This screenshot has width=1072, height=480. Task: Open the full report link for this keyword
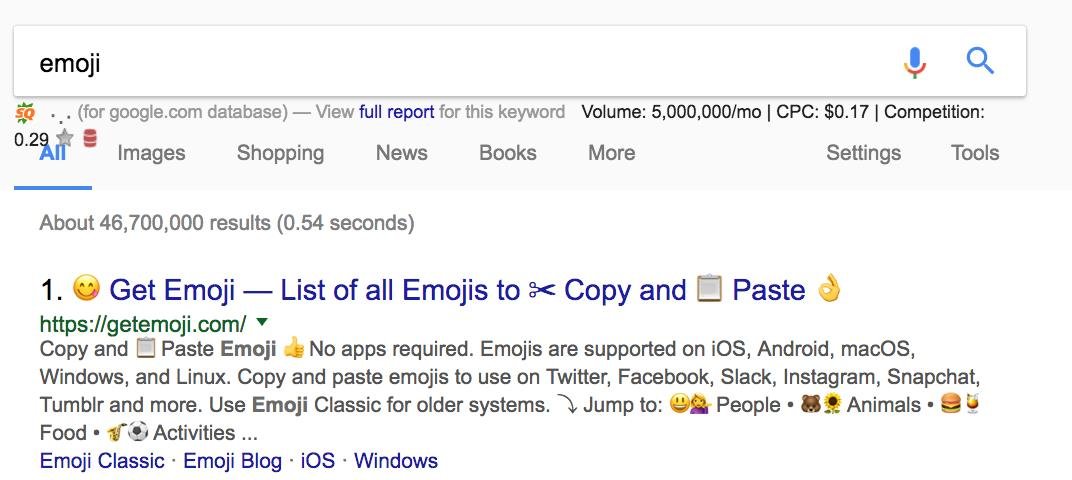(x=396, y=112)
